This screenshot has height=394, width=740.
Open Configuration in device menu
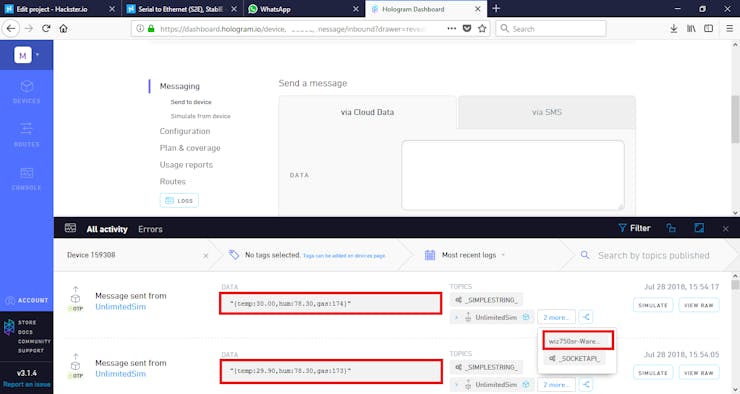pyautogui.click(x=185, y=131)
